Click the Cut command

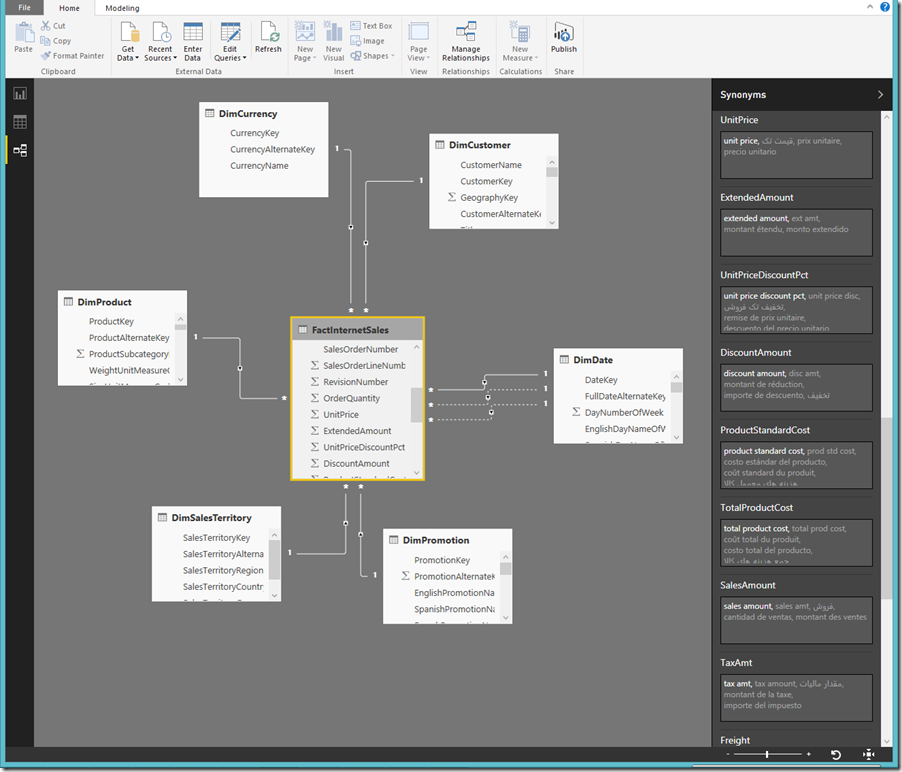pos(53,26)
